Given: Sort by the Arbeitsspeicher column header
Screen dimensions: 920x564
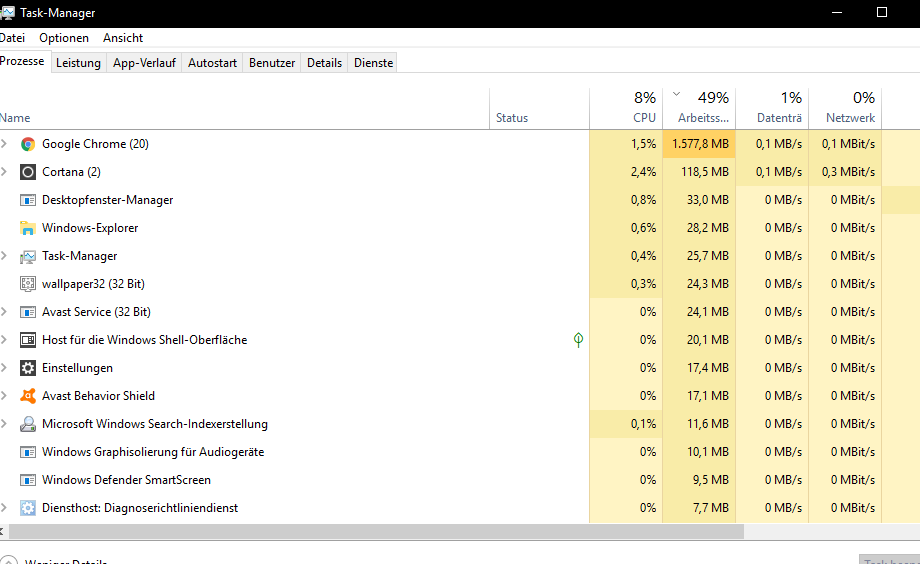Looking at the screenshot, I should point(699,109).
